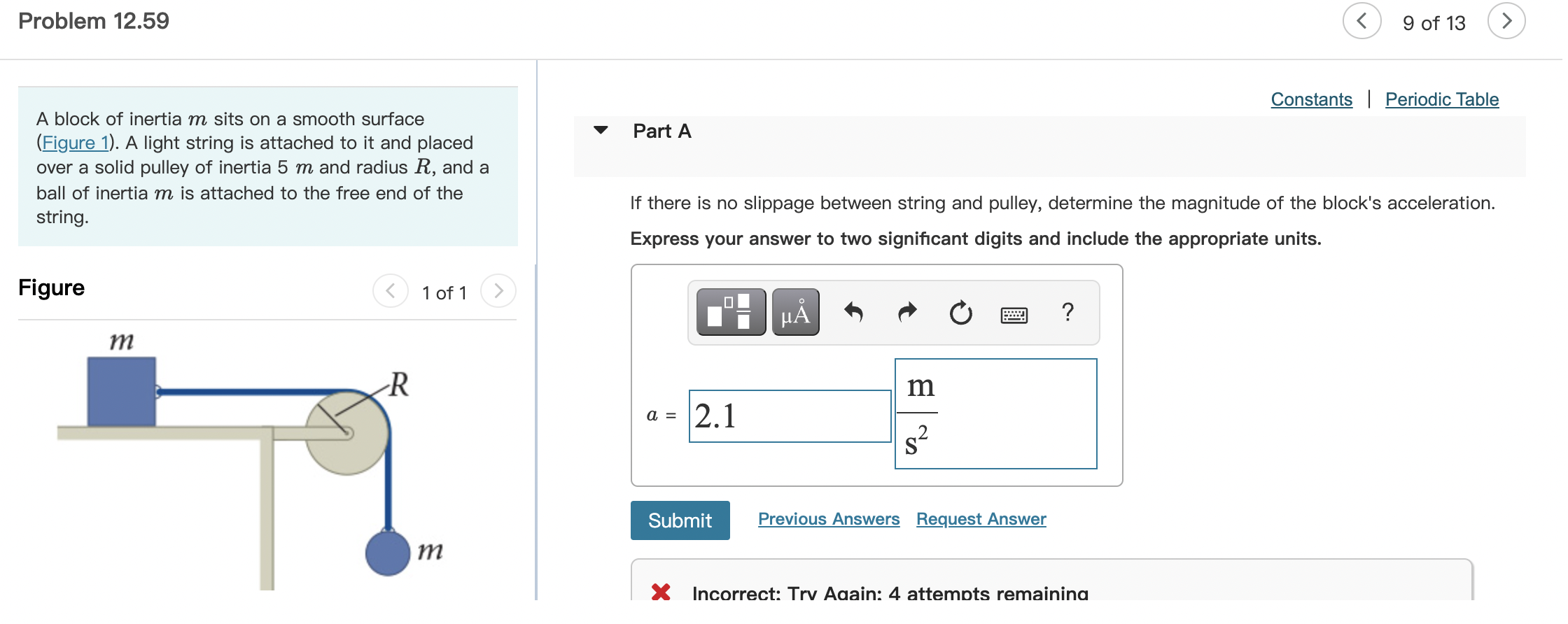The width and height of the screenshot is (1568, 624).
Task: Click the reset answer icon
Action: pos(960,313)
